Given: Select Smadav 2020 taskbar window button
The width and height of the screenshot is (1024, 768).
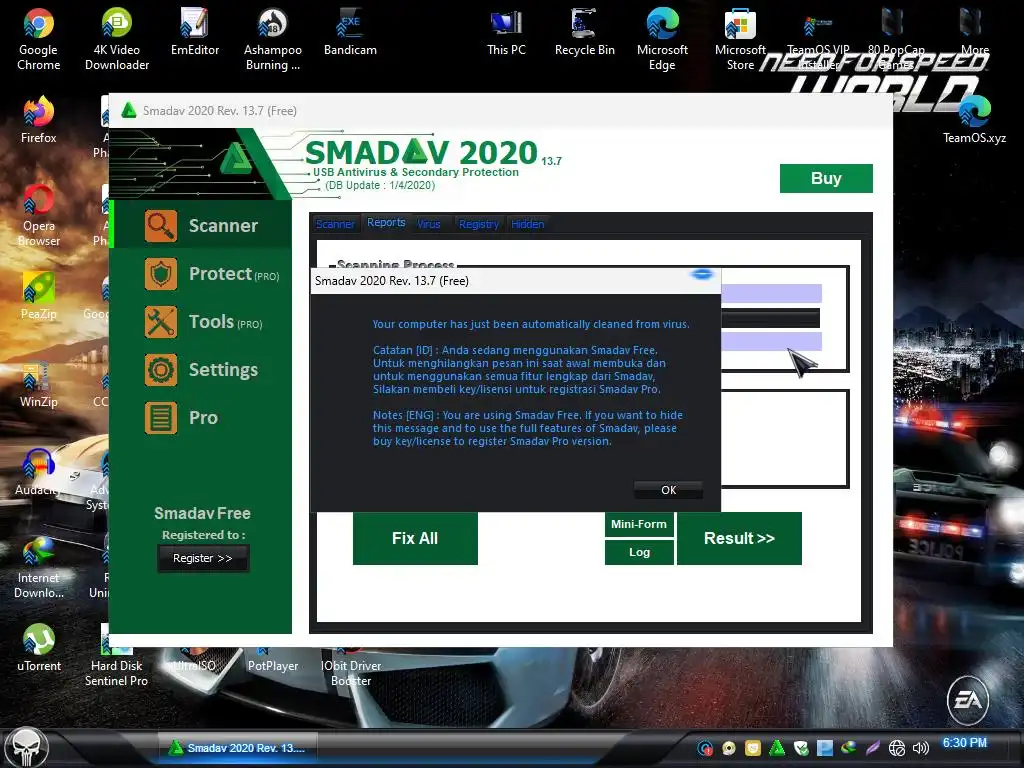Looking at the screenshot, I should click(x=238, y=748).
